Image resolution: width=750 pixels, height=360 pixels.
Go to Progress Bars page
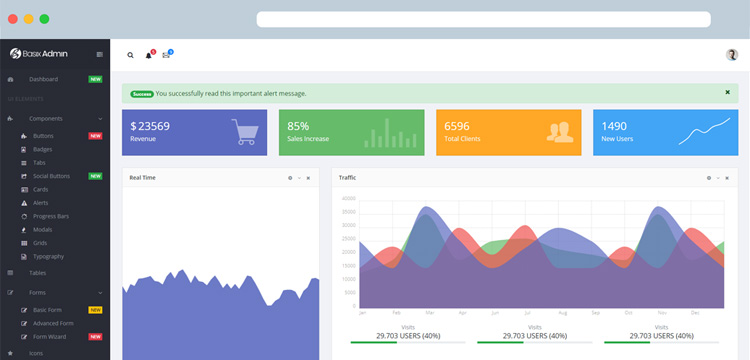point(51,217)
